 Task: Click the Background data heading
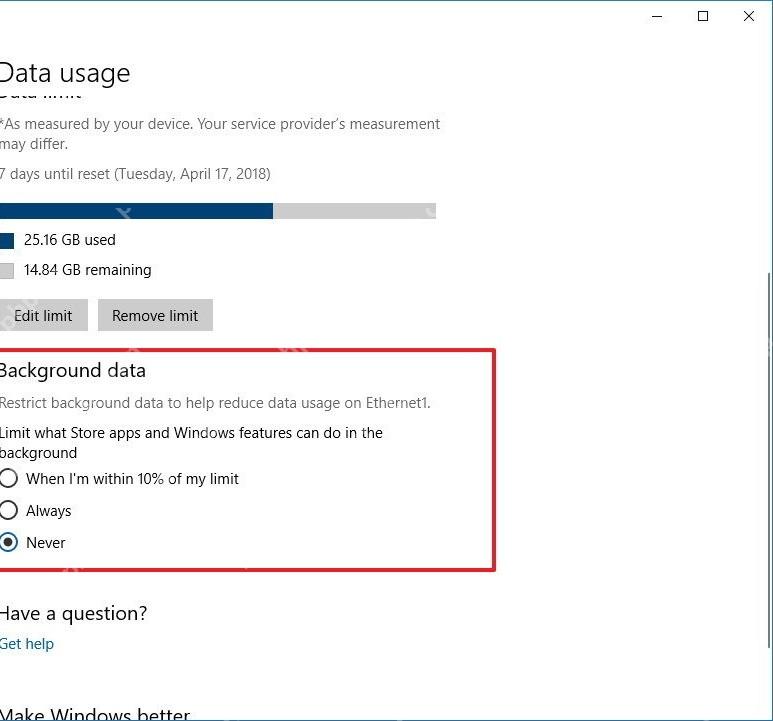[x=72, y=371]
